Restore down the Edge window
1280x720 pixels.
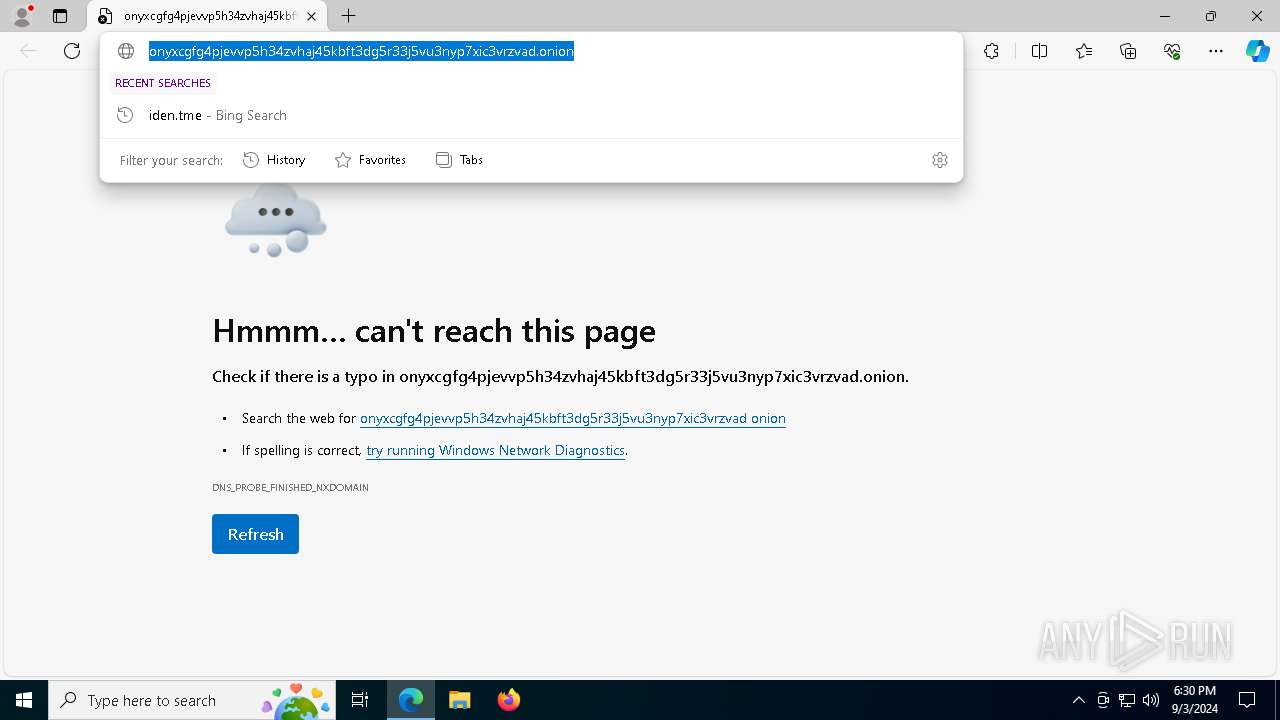pos(1211,16)
